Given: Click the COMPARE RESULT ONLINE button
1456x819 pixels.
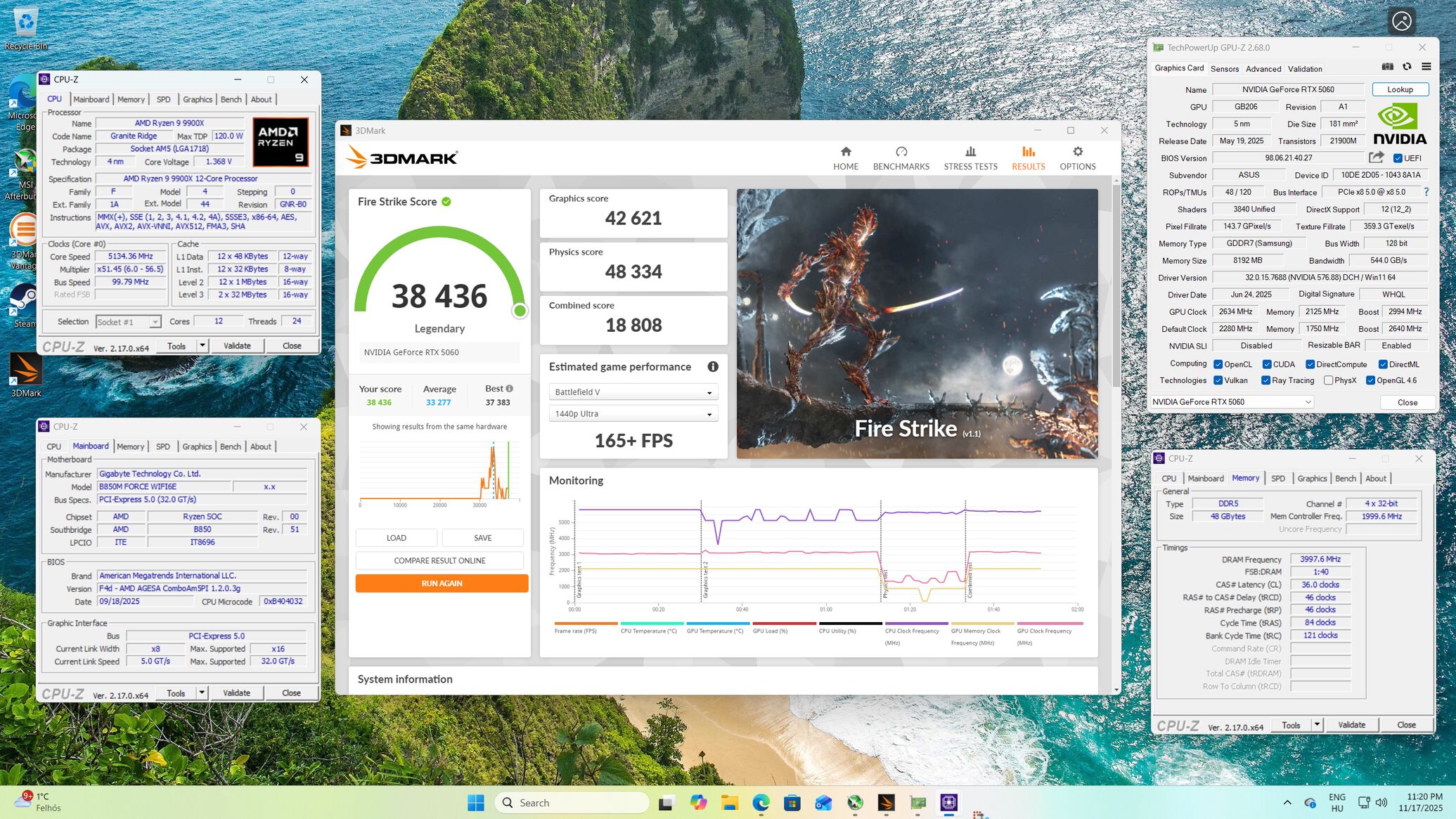Looking at the screenshot, I should (x=439, y=561).
